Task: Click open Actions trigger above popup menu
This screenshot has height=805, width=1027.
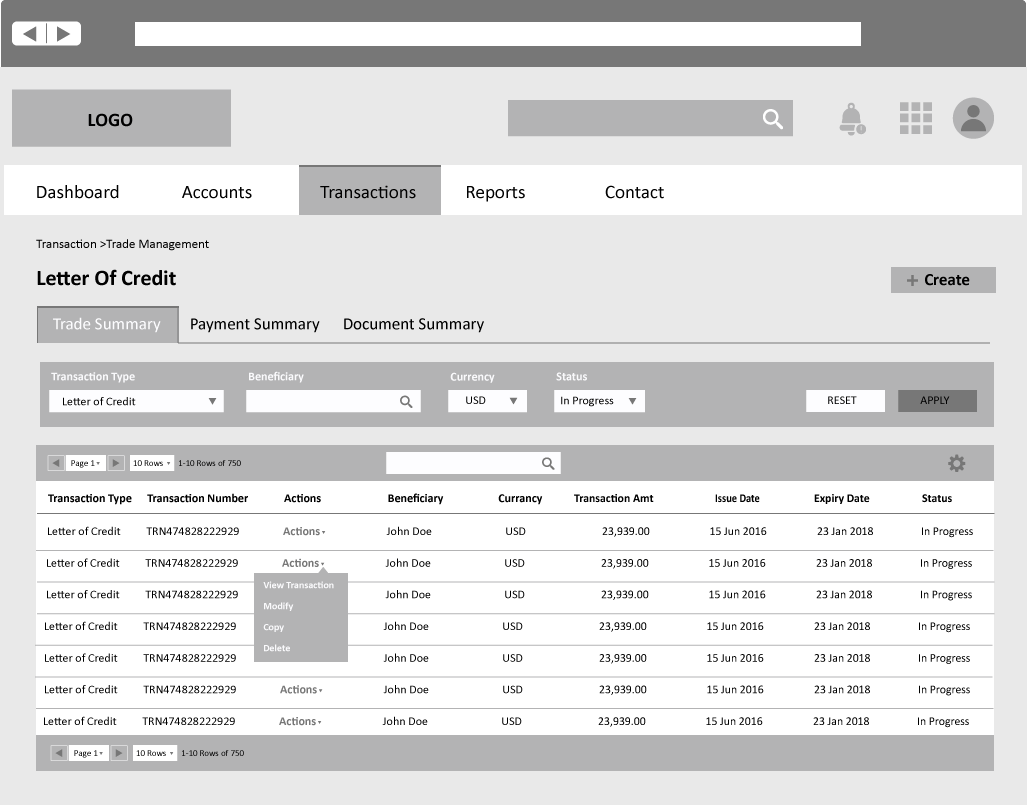Action: tap(303, 563)
